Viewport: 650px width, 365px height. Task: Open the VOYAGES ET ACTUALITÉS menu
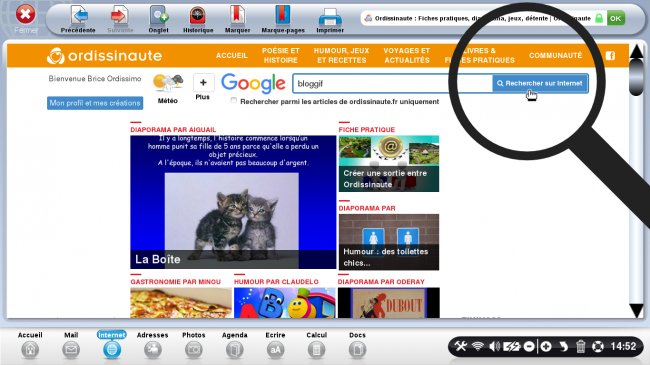tap(407, 55)
